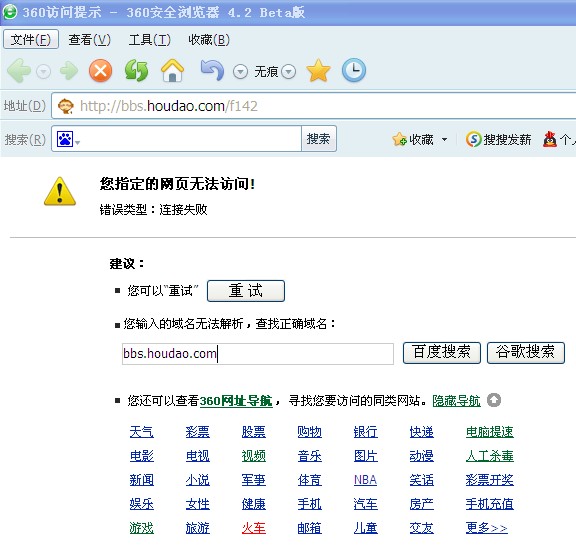Select Baidu paw search engine icon
The height and width of the screenshot is (547, 576).
click(65, 139)
